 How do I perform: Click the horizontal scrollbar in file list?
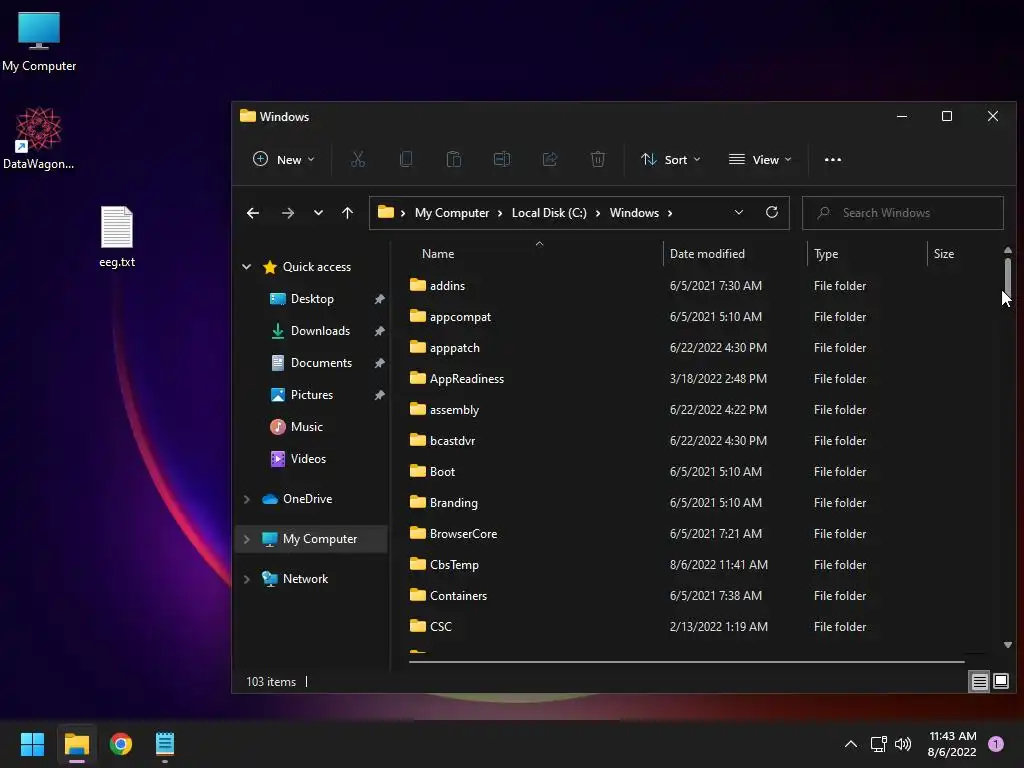click(x=686, y=662)
